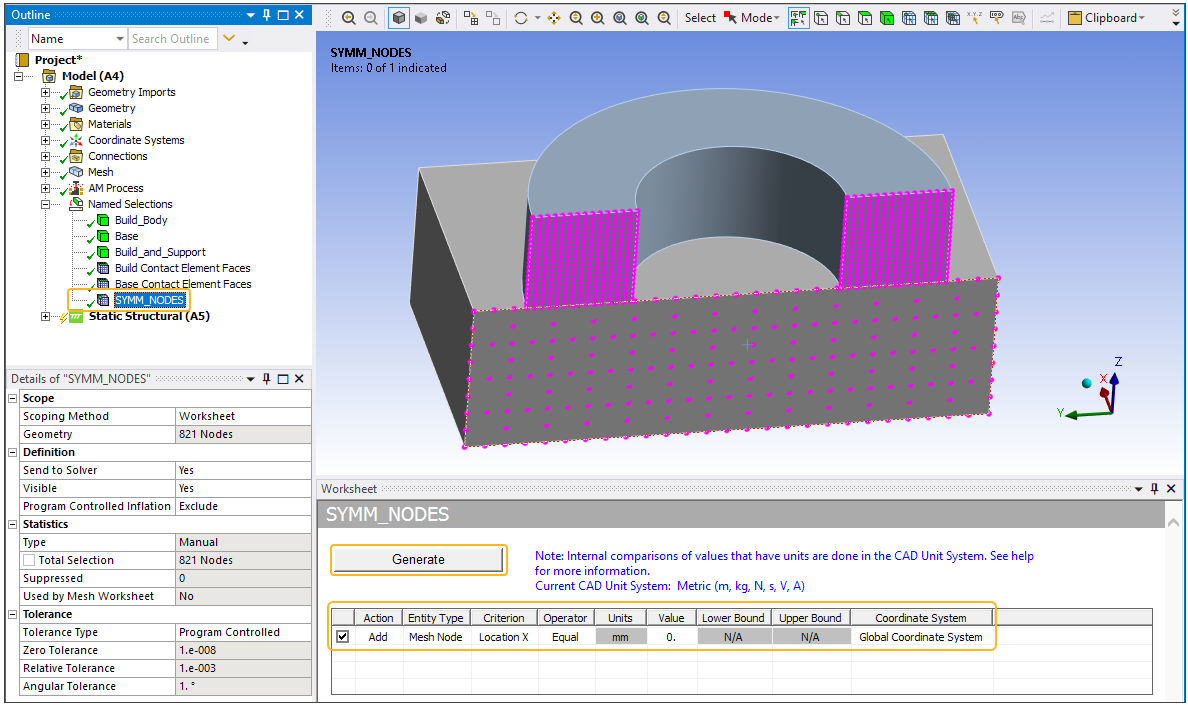The height and width of the screenshot is (705, 1188).
Task: Choose the Face selection filter icon
Action: click(864, 17)
